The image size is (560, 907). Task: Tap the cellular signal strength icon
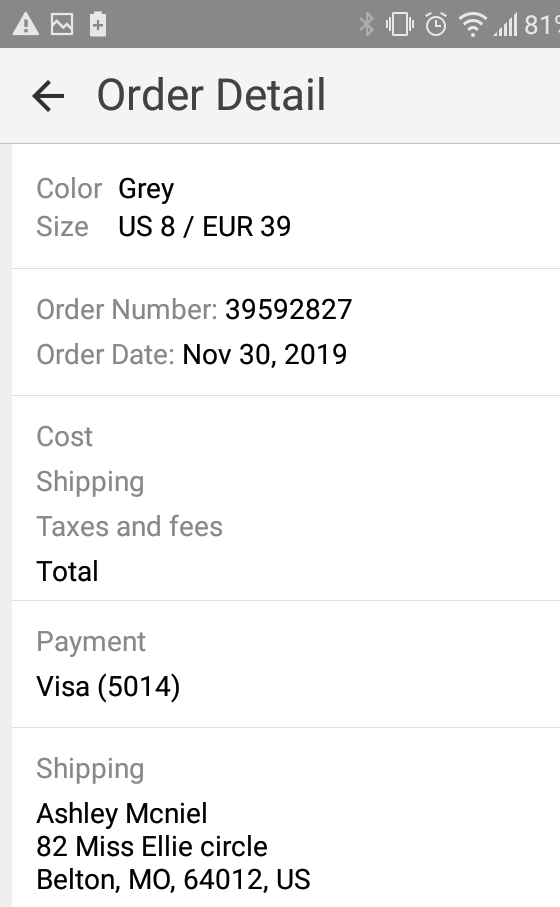pos(506,25)
